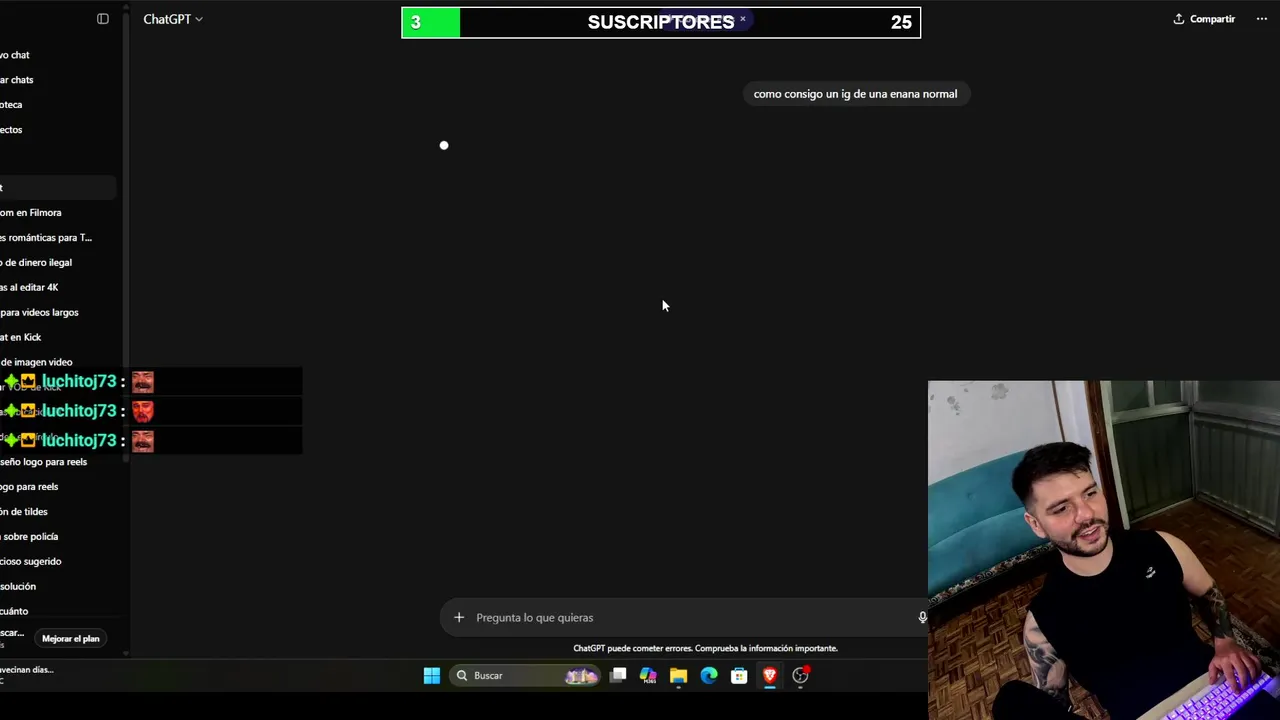Open the chat ending 'cuánto'
1280x720 pixels.
tap(15, 611)
